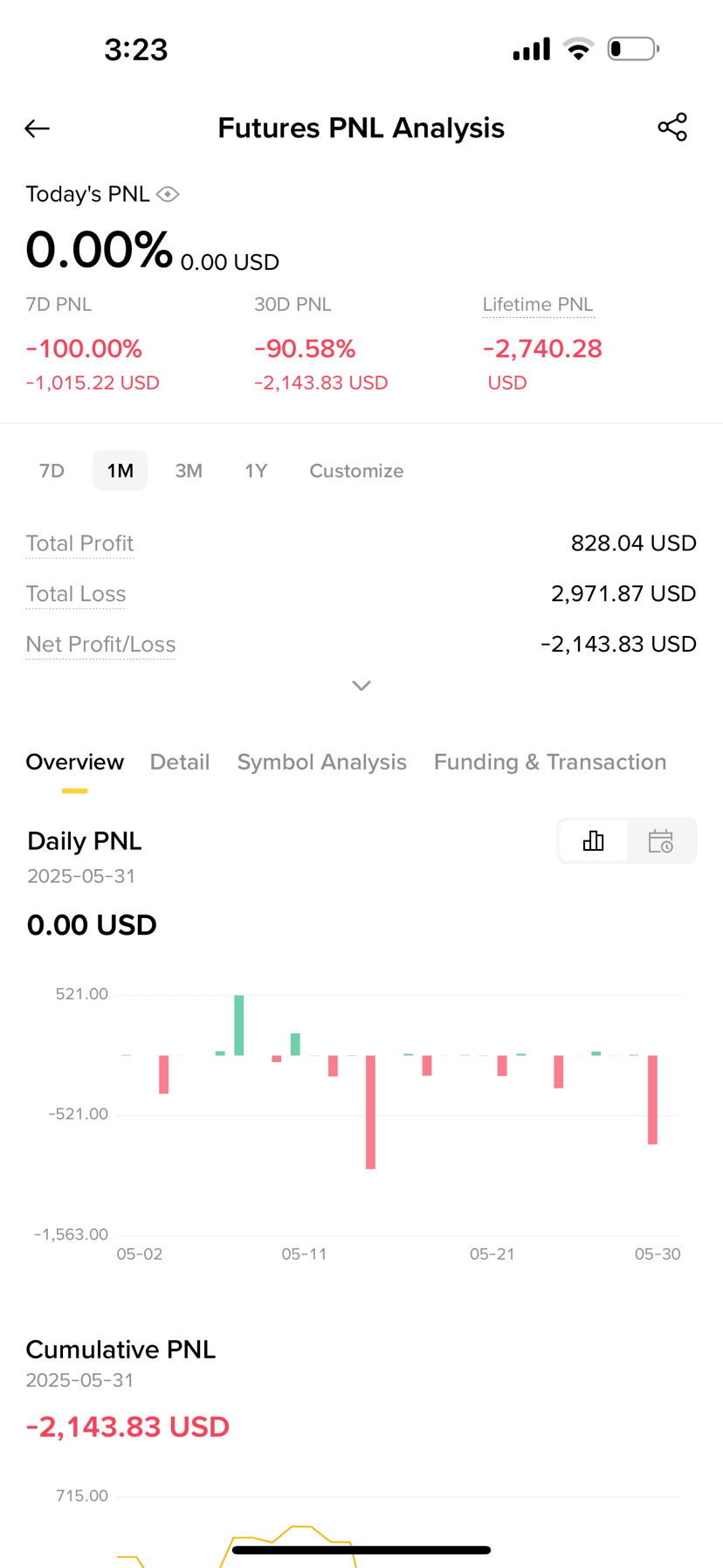The height and width of the screenshot is (1568, 723).
Task: Open the Detail tab
Action: coord(180,762)
